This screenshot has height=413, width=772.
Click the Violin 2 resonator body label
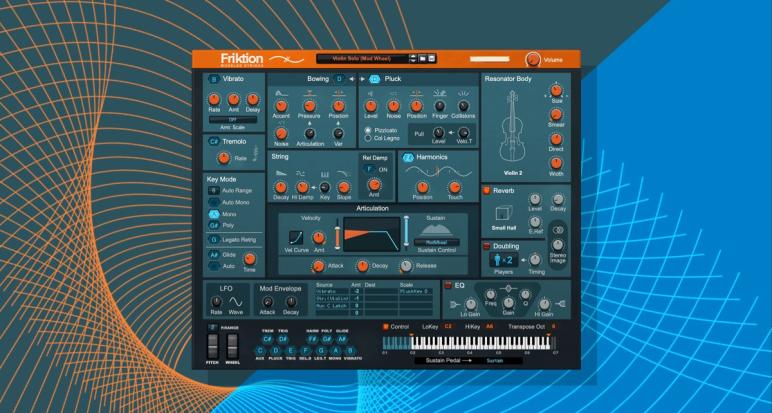[513, 173]
